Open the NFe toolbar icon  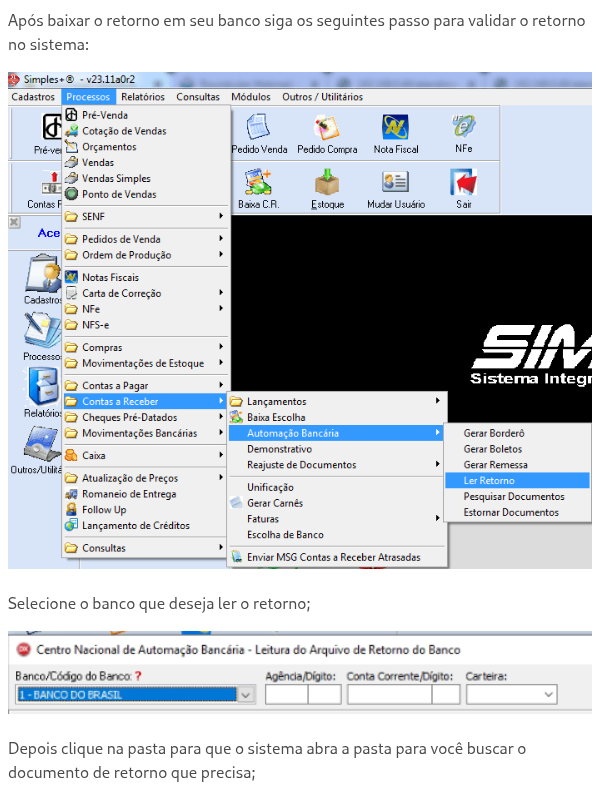463,129
